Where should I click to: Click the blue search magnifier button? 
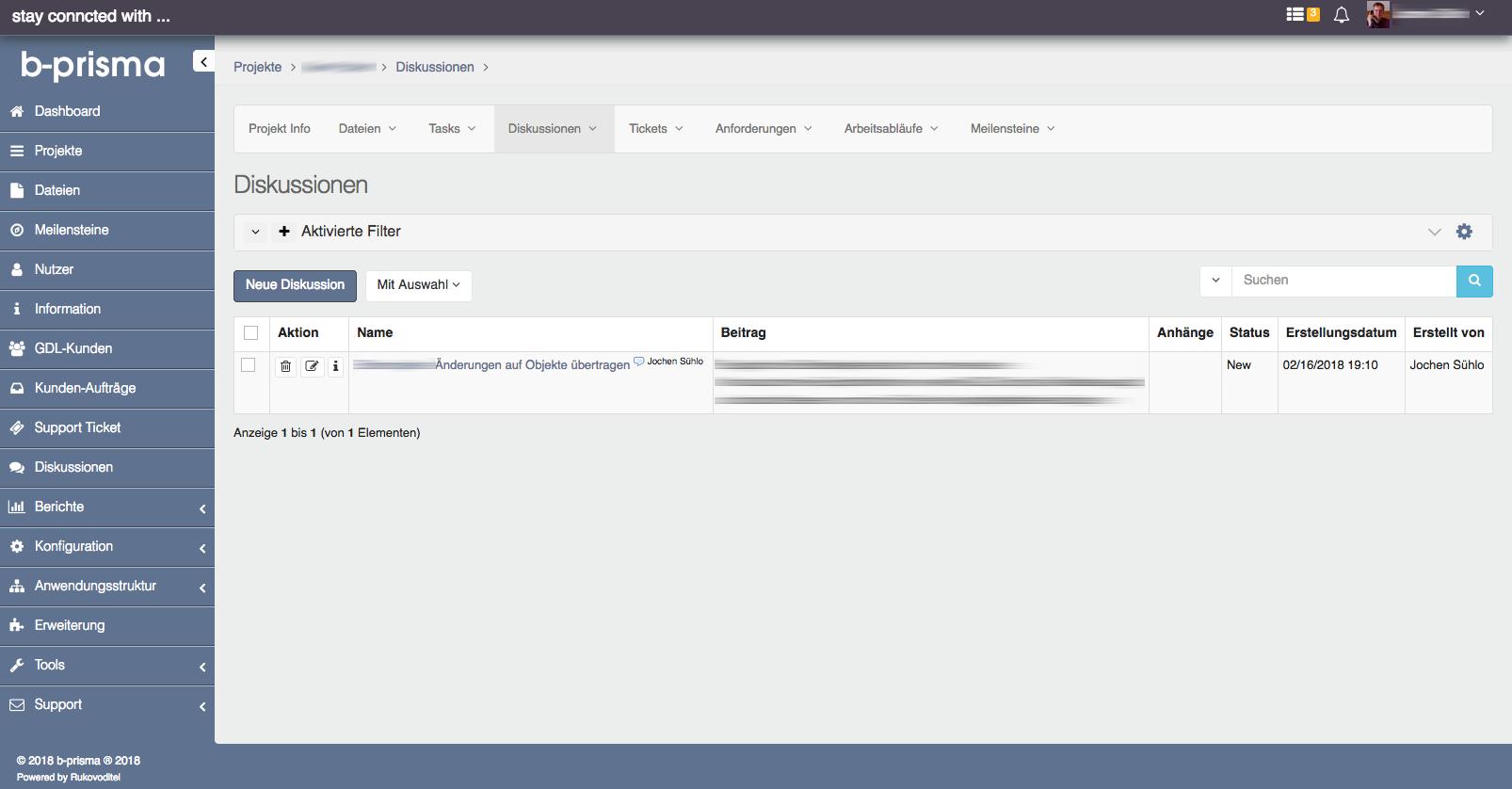coord(1474,281)
